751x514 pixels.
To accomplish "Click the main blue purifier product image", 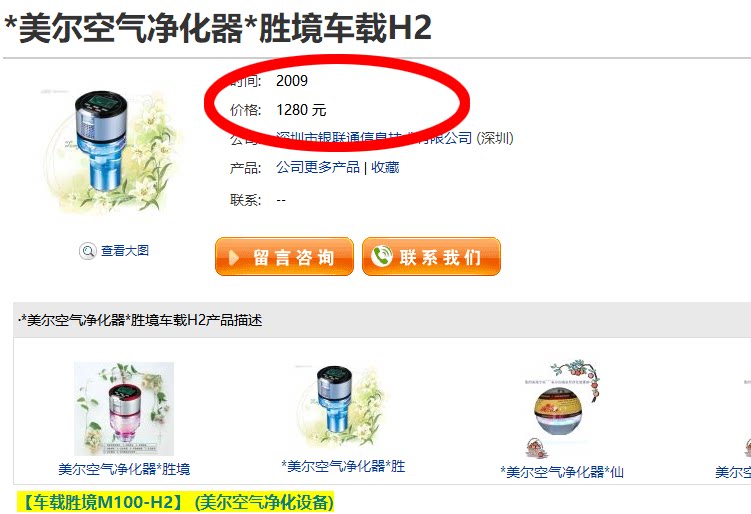I will click(111, 150).
